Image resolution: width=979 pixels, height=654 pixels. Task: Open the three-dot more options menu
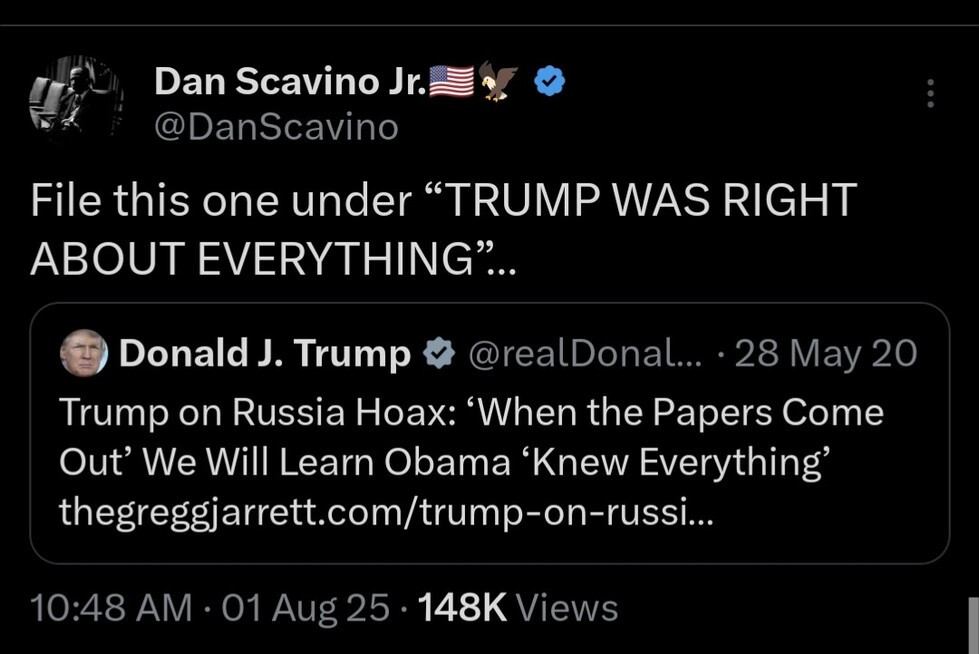(x=930, y=93)
